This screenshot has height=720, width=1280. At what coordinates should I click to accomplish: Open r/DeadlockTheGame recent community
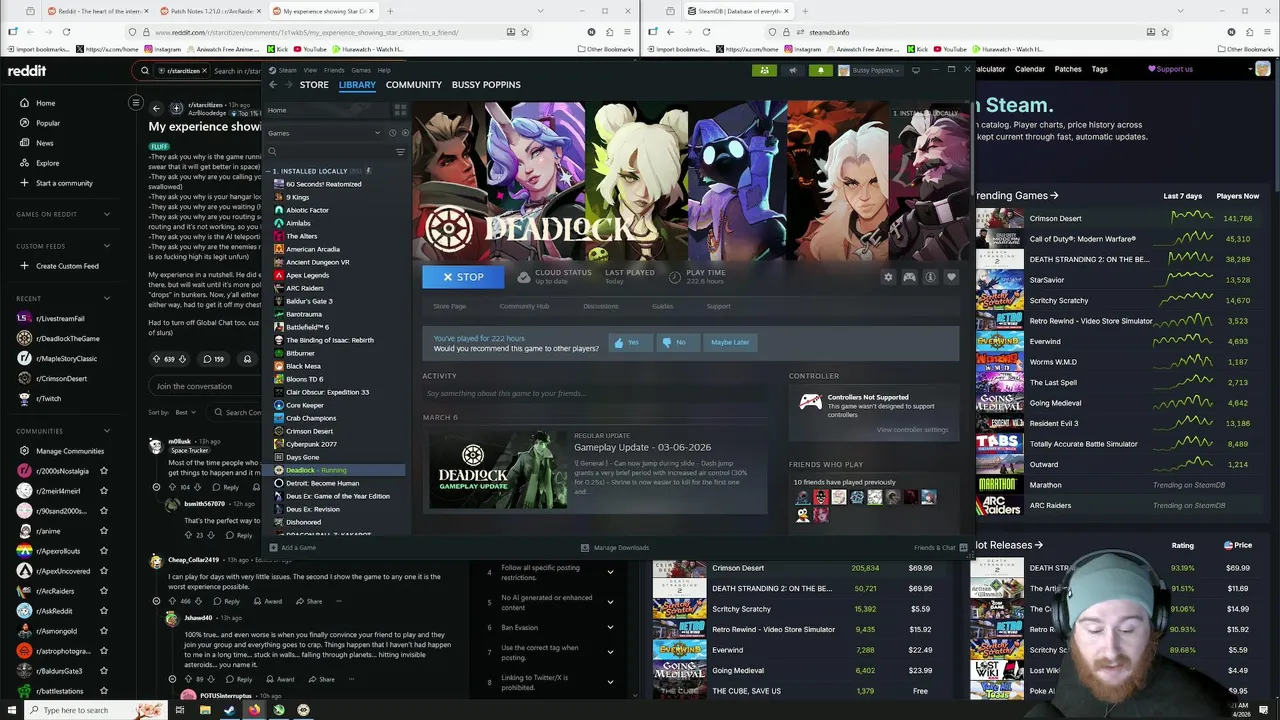[66, 338]
